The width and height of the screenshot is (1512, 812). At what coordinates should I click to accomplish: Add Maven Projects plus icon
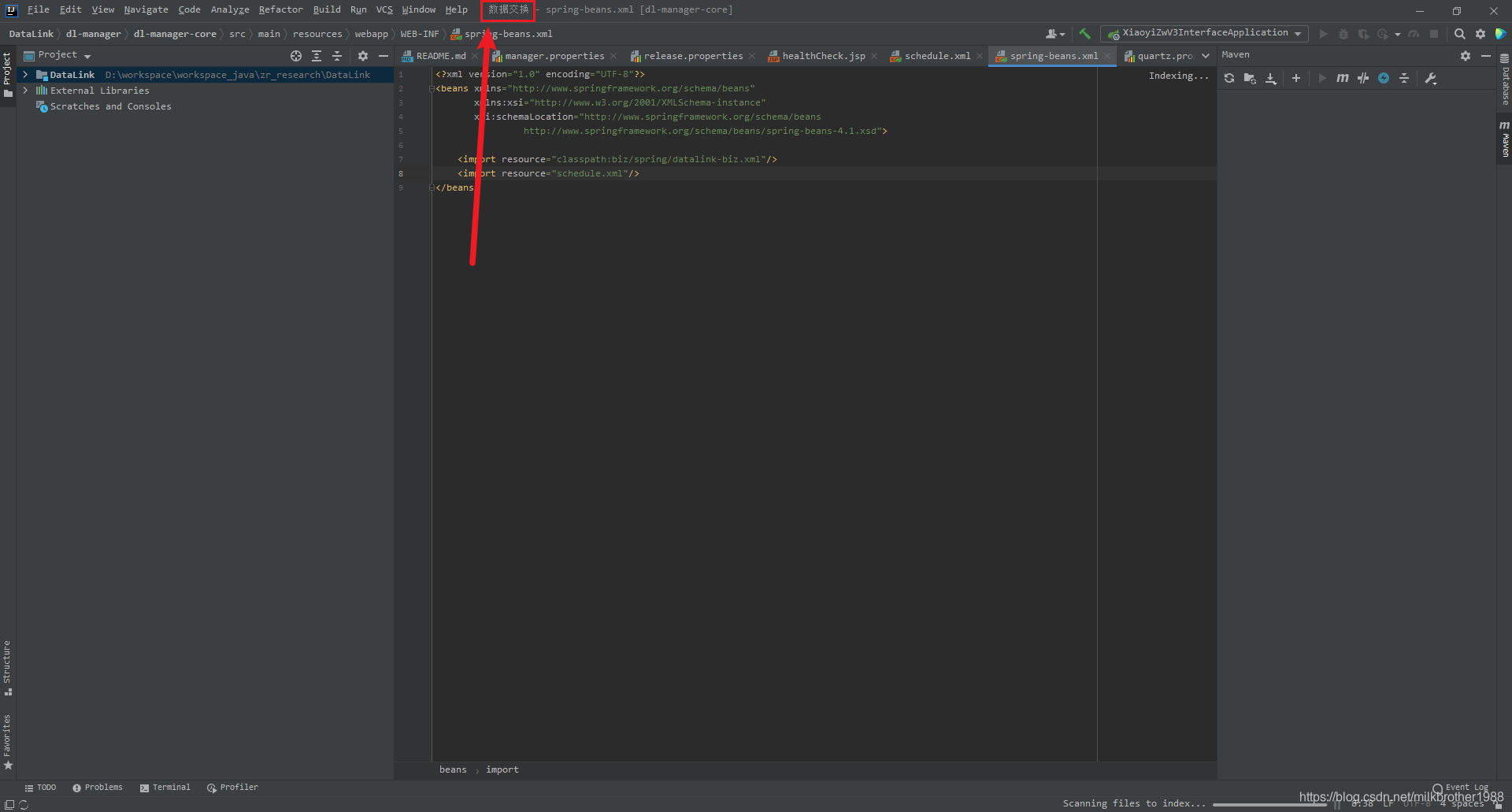coord(1296,78)
